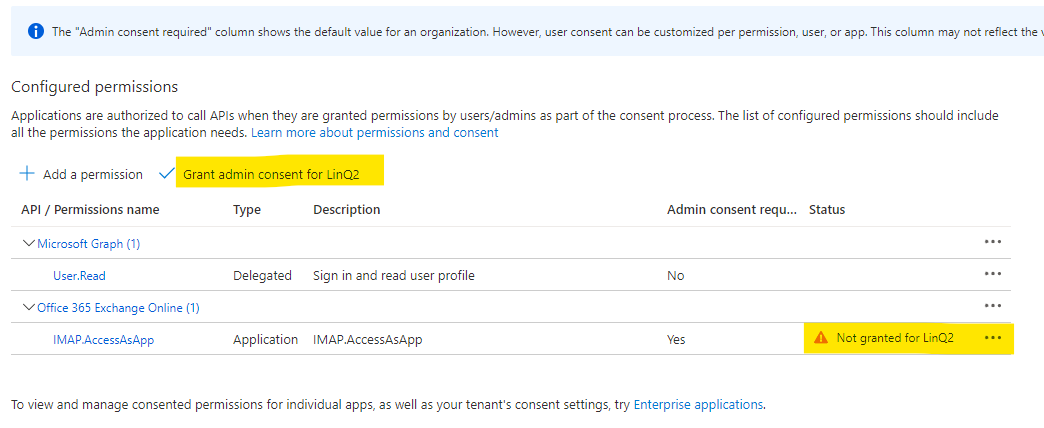Image resolution: width=1044 pixels, height=428 pixels.
Task: Follow Learn more about permissions and consent
Action: 374,132
